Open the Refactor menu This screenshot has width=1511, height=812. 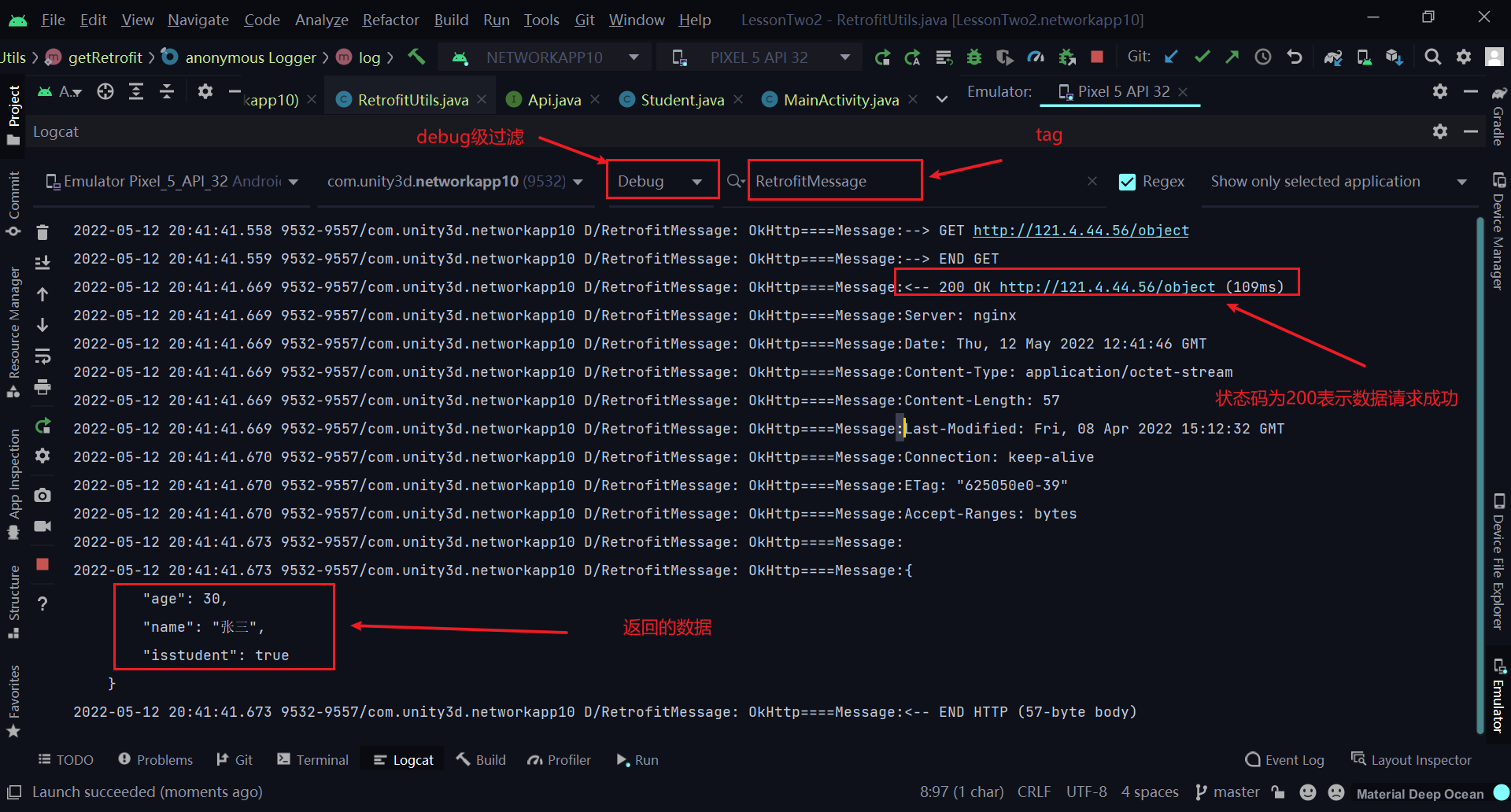point(390,20)
